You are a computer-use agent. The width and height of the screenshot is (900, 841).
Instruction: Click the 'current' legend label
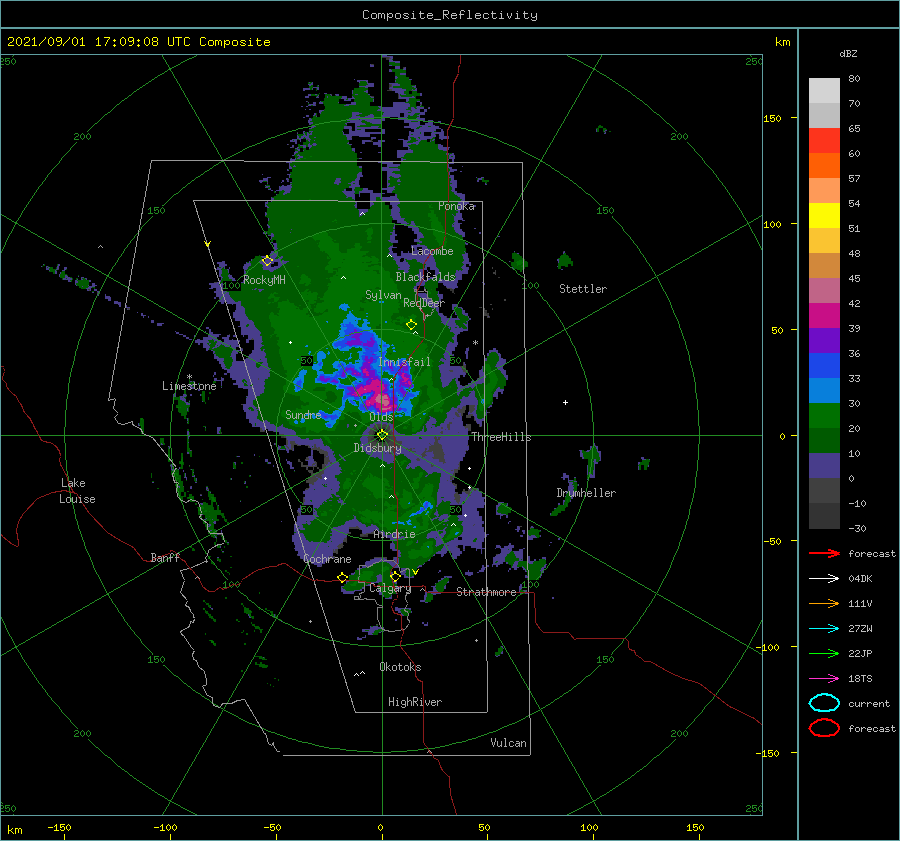click(869, 703)
